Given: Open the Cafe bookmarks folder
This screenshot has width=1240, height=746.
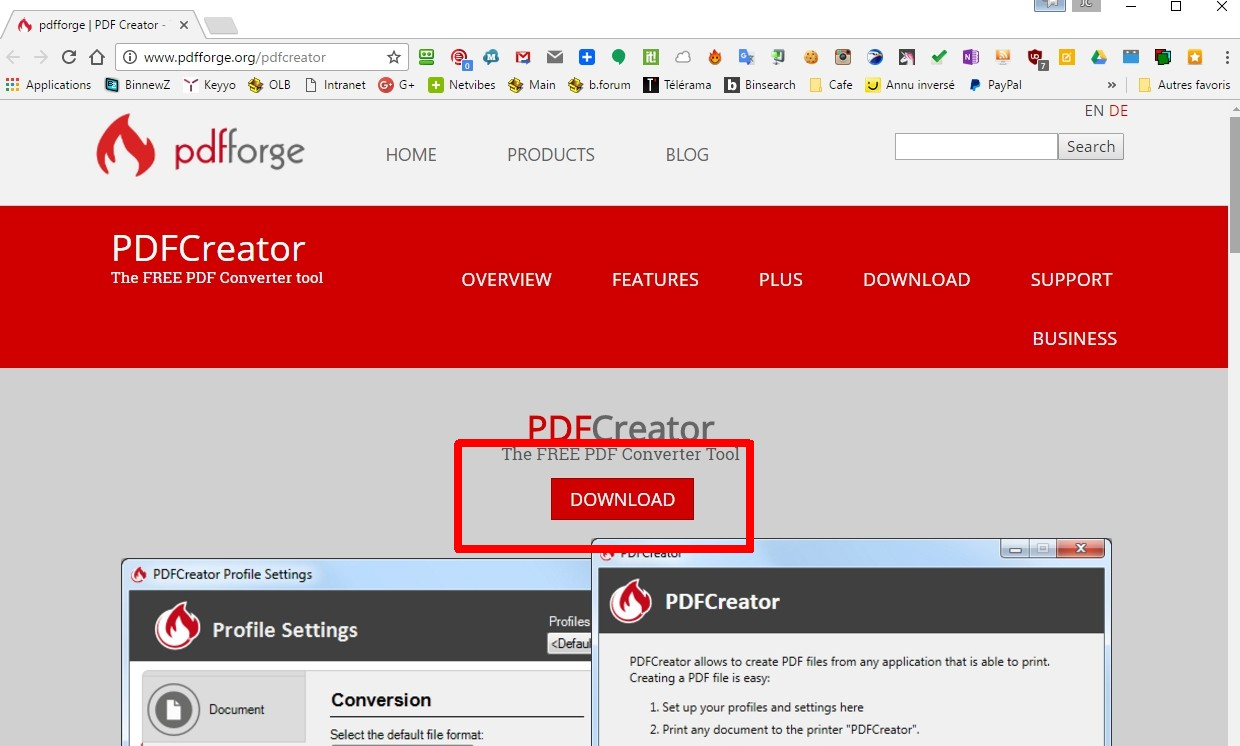Looking at the screenshot, I should [x=831, y=85].
